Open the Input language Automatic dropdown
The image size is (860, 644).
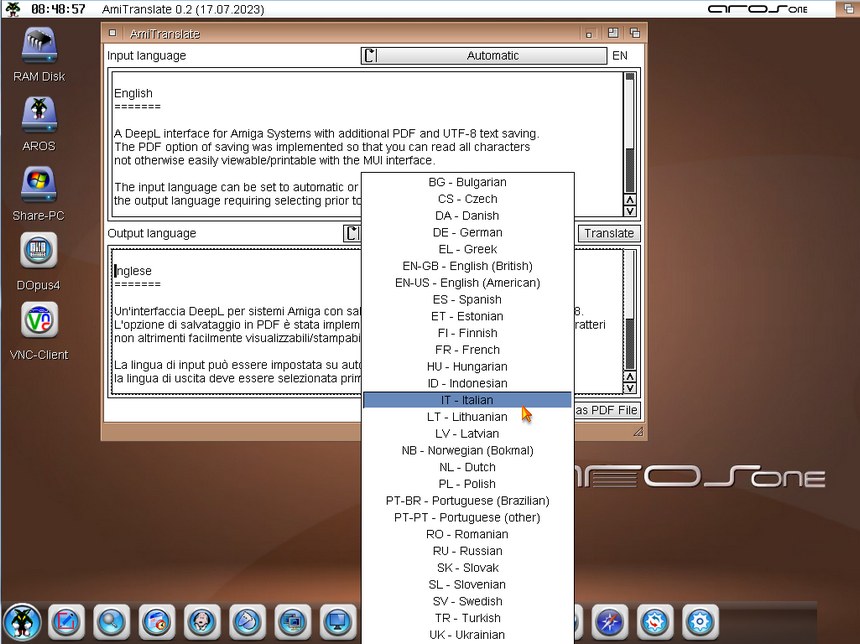click(x=484, y=56)
